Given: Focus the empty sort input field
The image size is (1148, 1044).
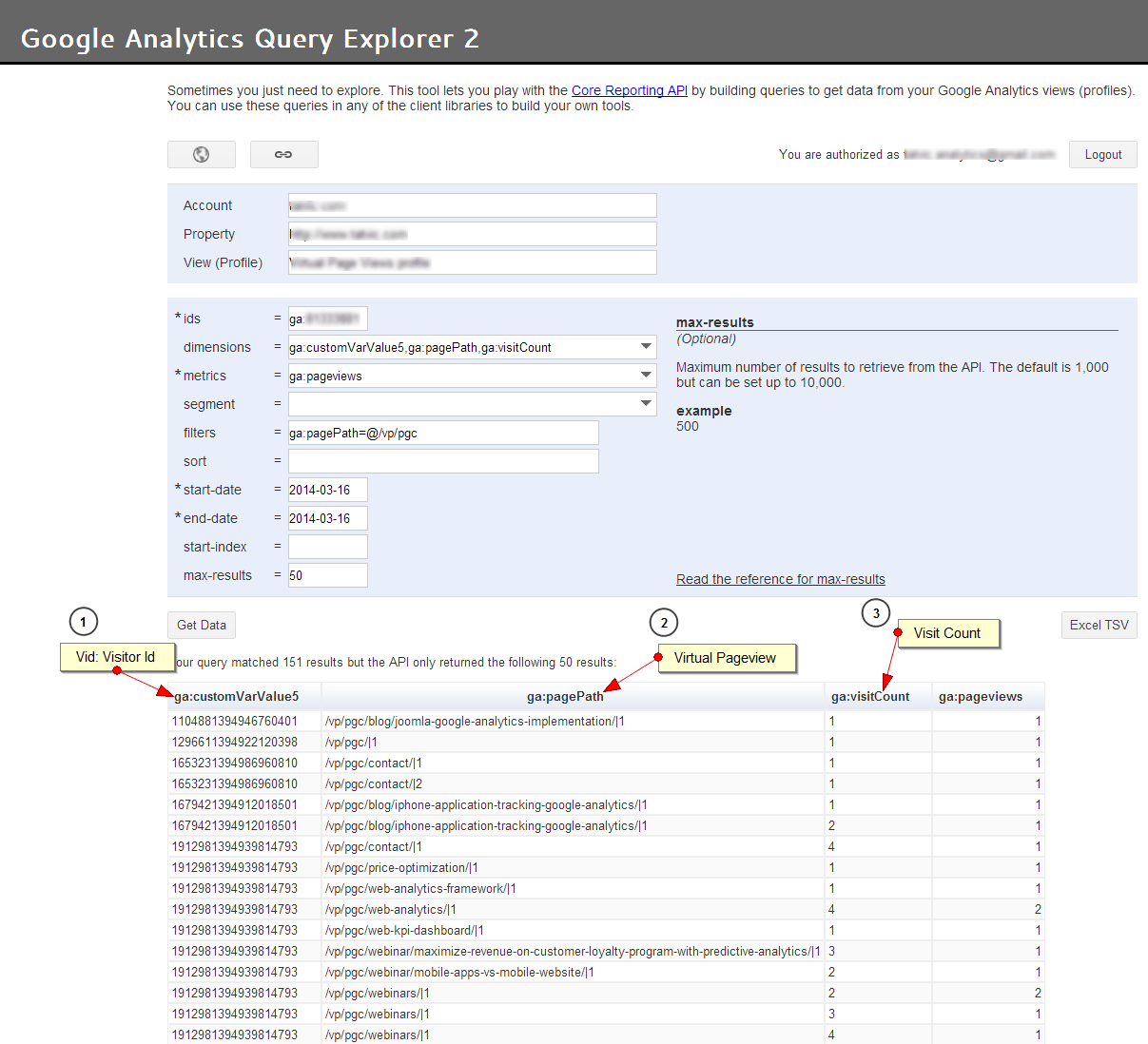Looking at the screenshot, I should point(443,461).
